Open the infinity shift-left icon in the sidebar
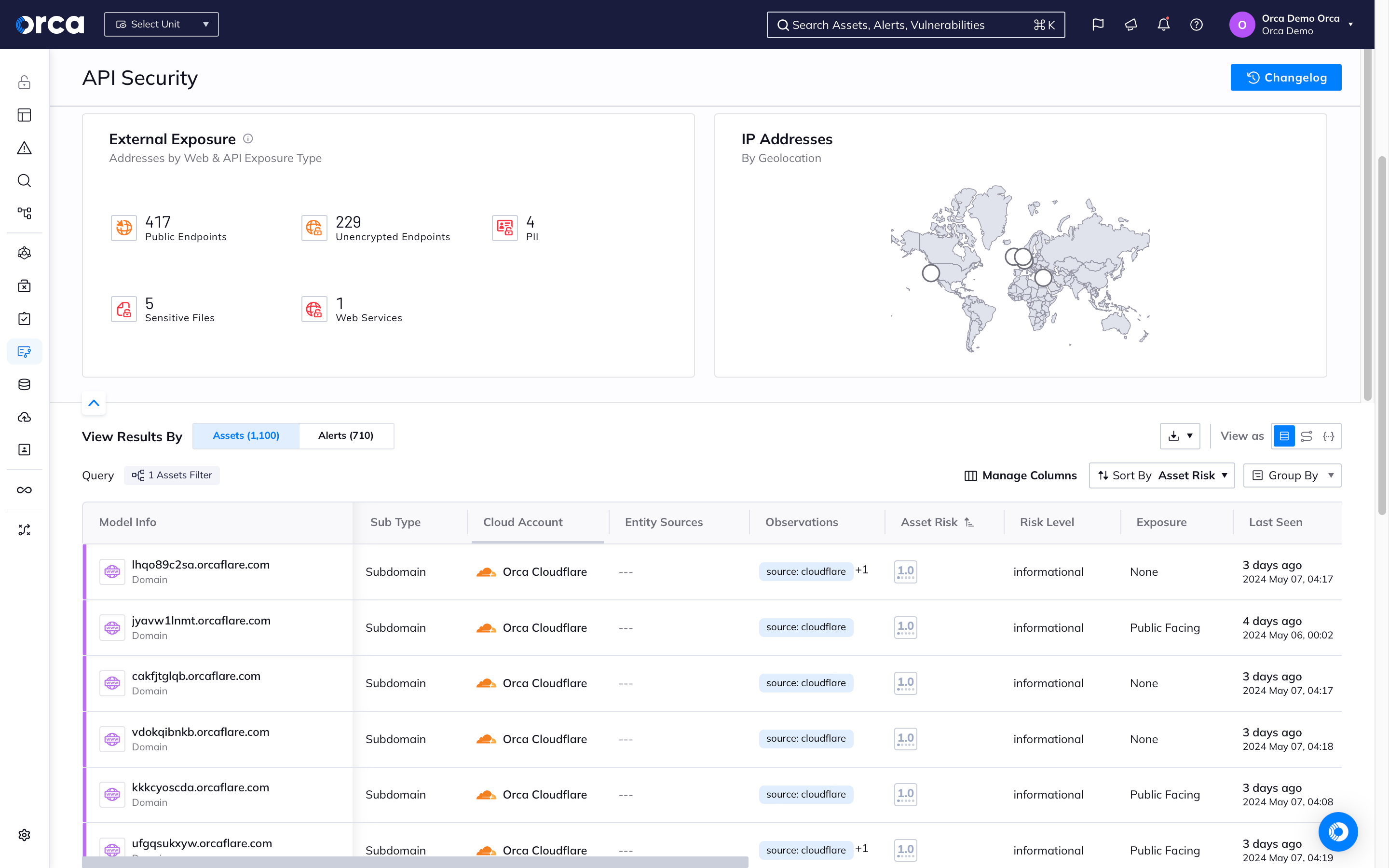 24,489
